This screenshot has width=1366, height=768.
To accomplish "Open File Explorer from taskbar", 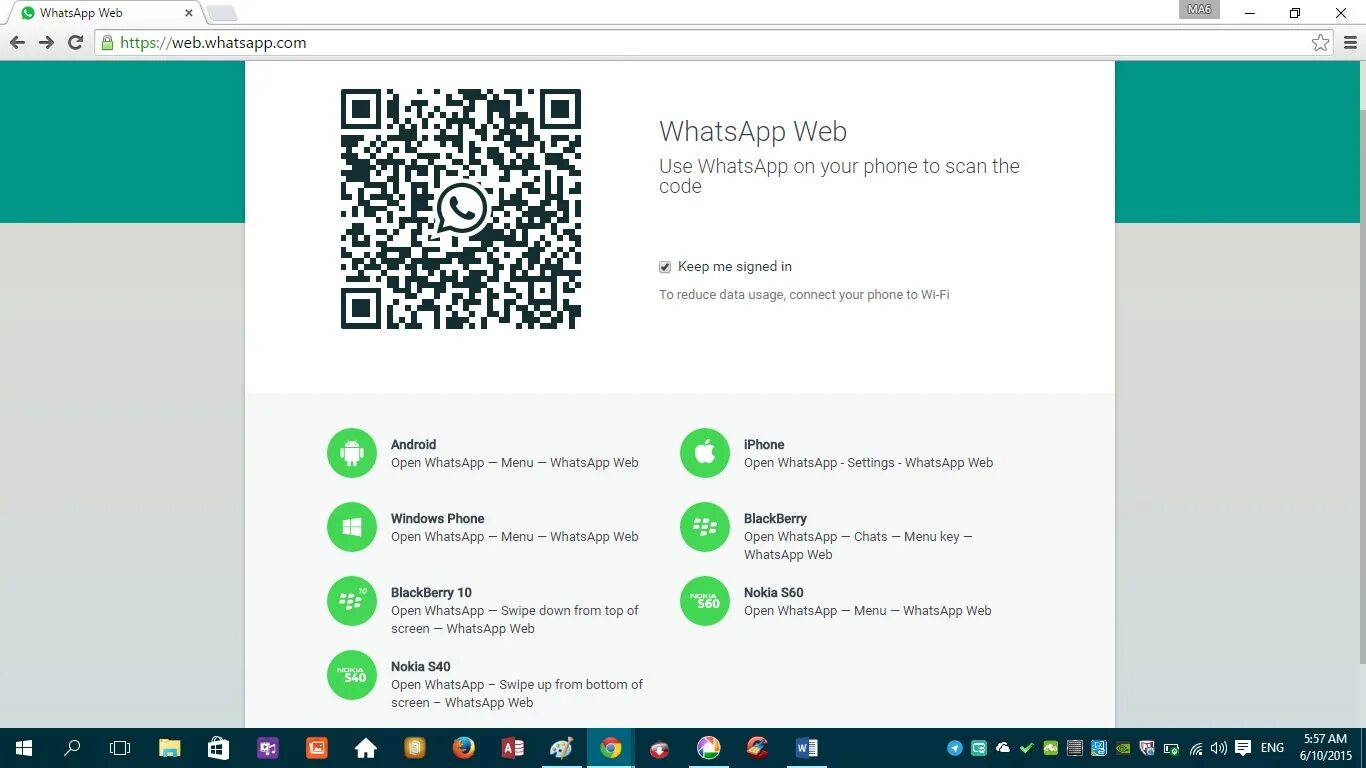I will coord(170,748).
